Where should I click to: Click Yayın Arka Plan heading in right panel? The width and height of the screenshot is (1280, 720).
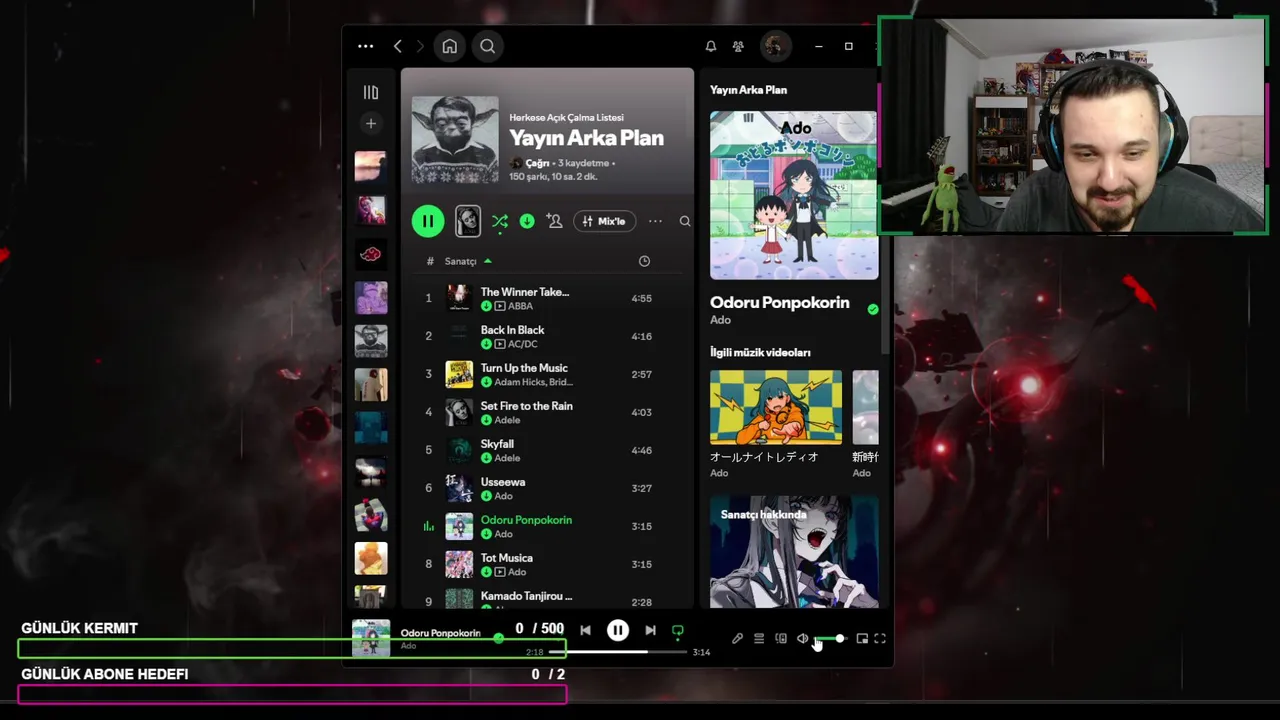pos(748,90)
